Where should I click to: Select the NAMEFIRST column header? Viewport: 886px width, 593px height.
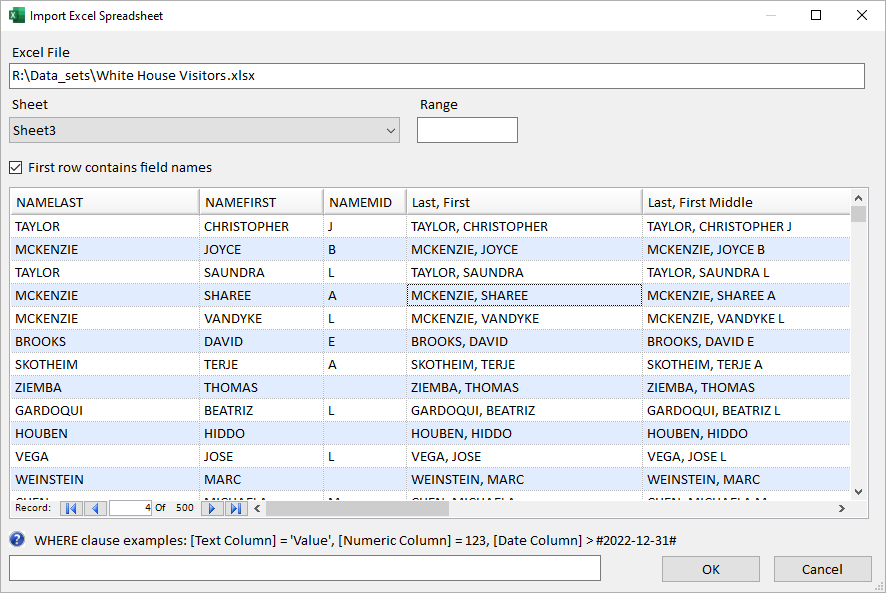pyautogui.click(x=258, y=201)
